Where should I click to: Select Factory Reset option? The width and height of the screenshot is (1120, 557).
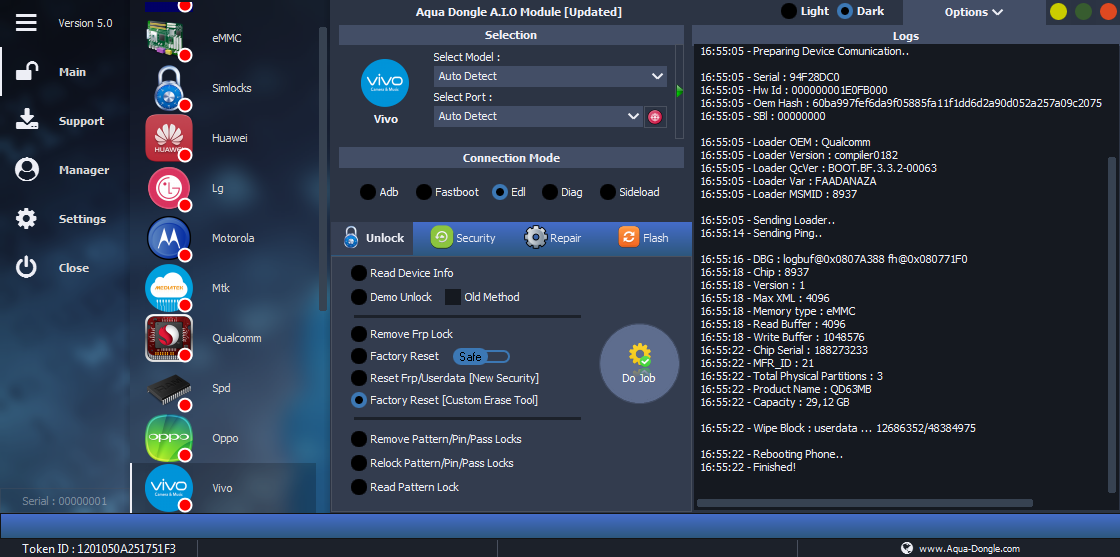tap(395, 356)
